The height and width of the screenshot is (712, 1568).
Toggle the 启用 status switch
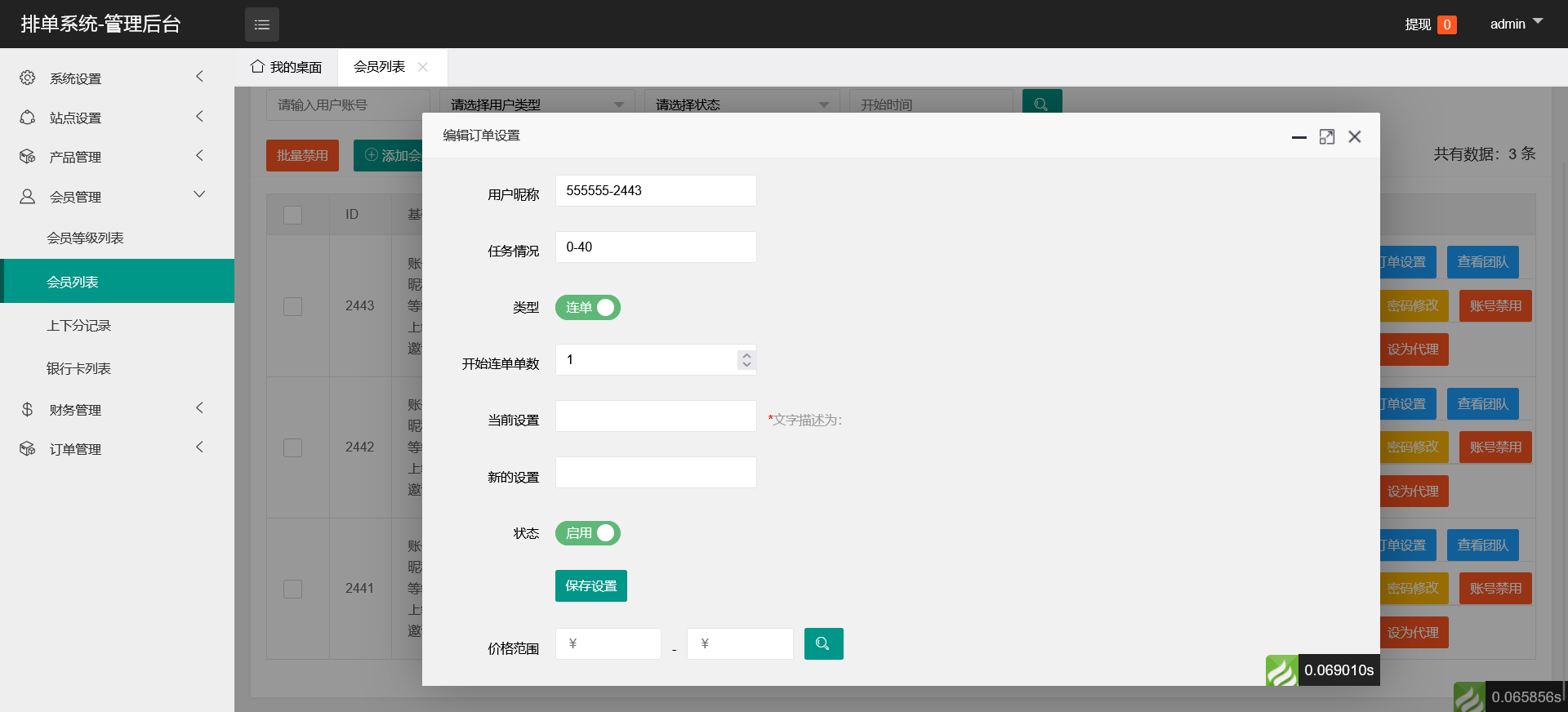click(587, 533)
